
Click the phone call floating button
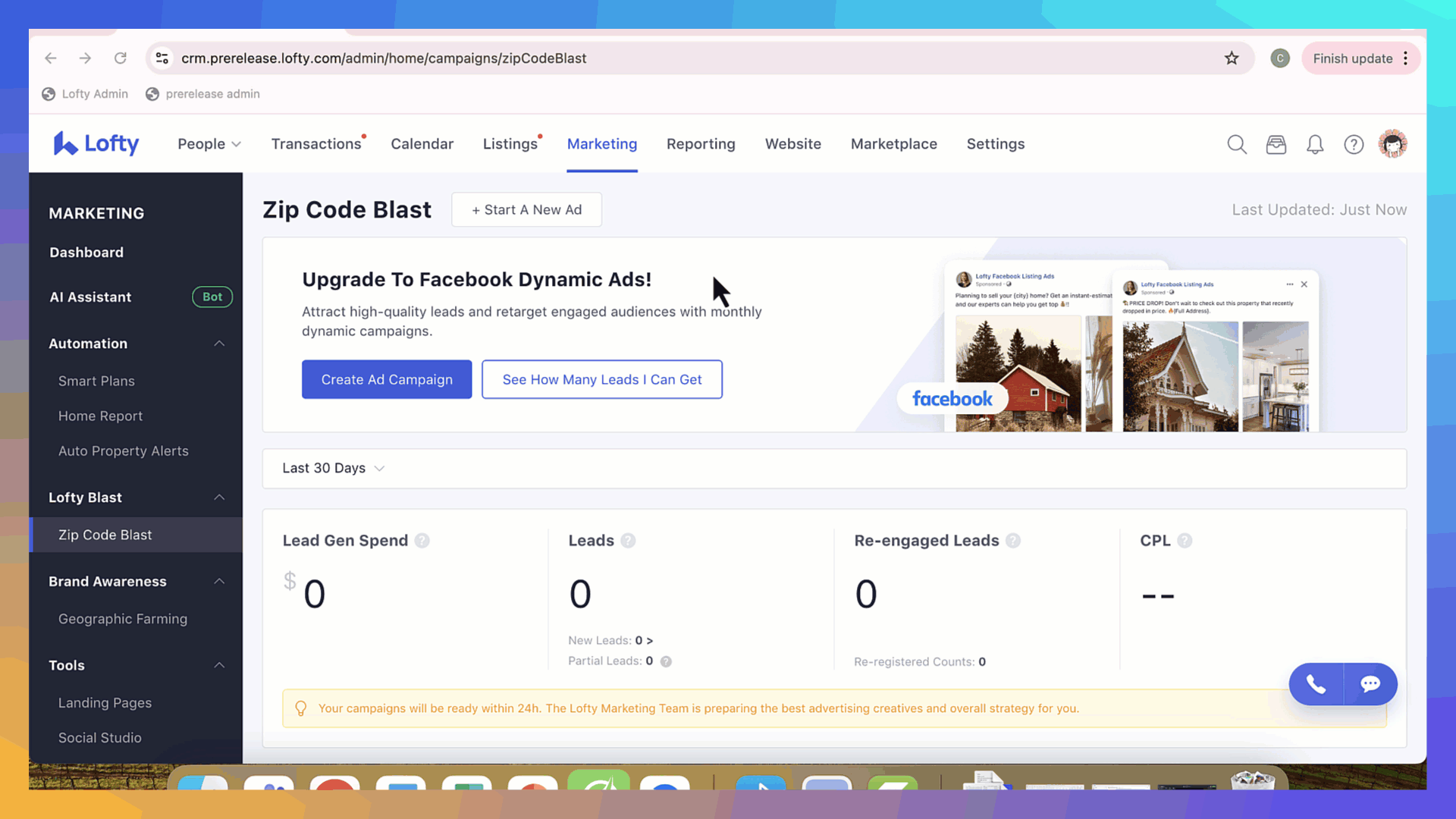coord(1316,684)
